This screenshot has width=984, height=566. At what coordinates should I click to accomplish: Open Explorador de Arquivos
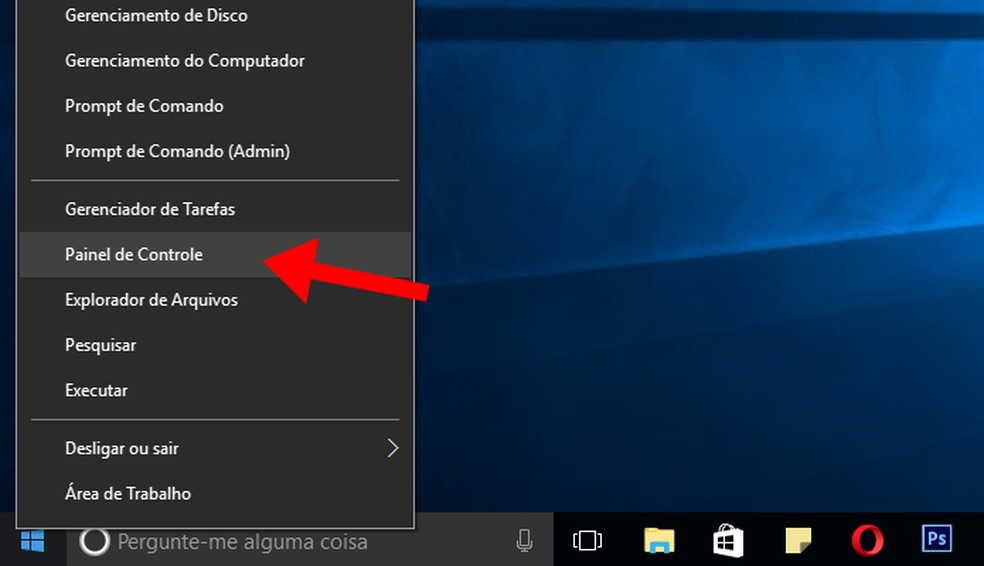click(215, 300)
